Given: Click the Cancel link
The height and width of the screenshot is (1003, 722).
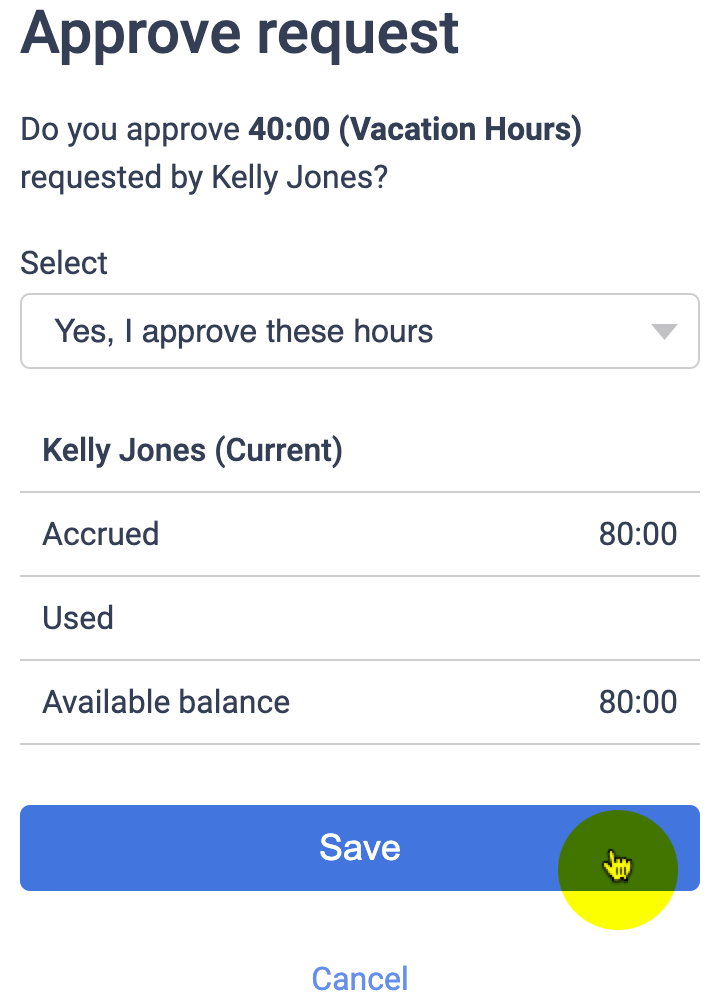Looking at the screenshot, I should pos(360,978).
